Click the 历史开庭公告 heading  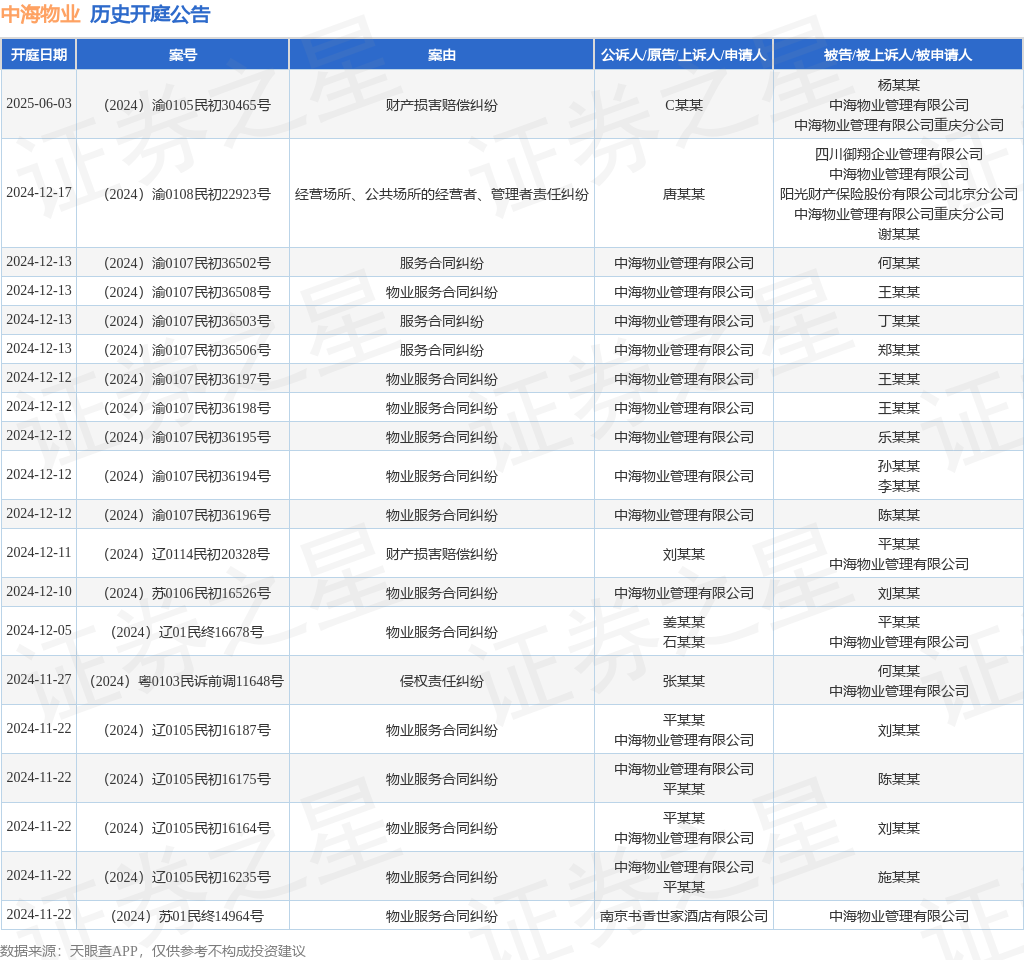[x=150, y=14]
